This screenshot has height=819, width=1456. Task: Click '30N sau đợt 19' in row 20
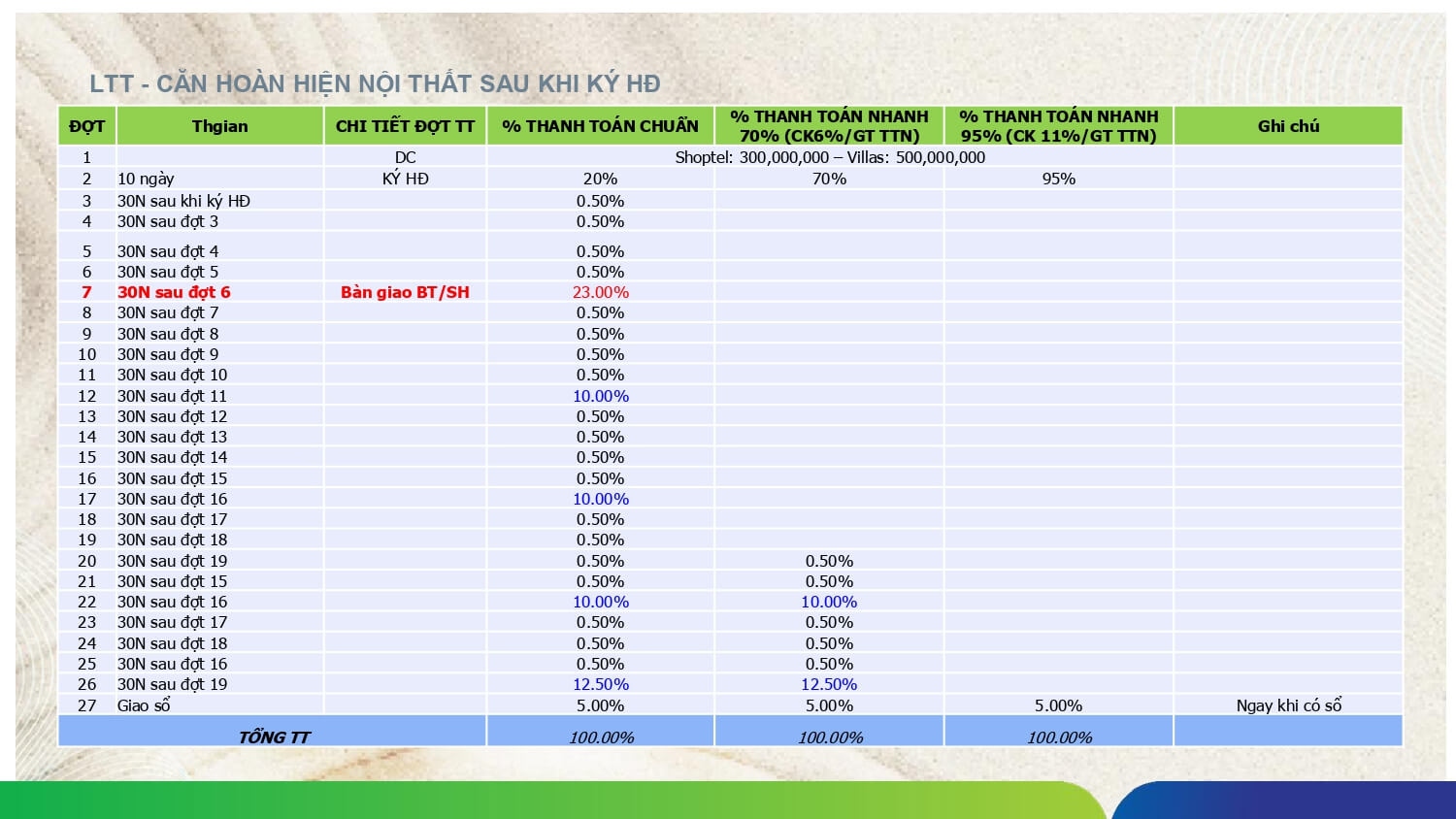click(x=220, y=561)
